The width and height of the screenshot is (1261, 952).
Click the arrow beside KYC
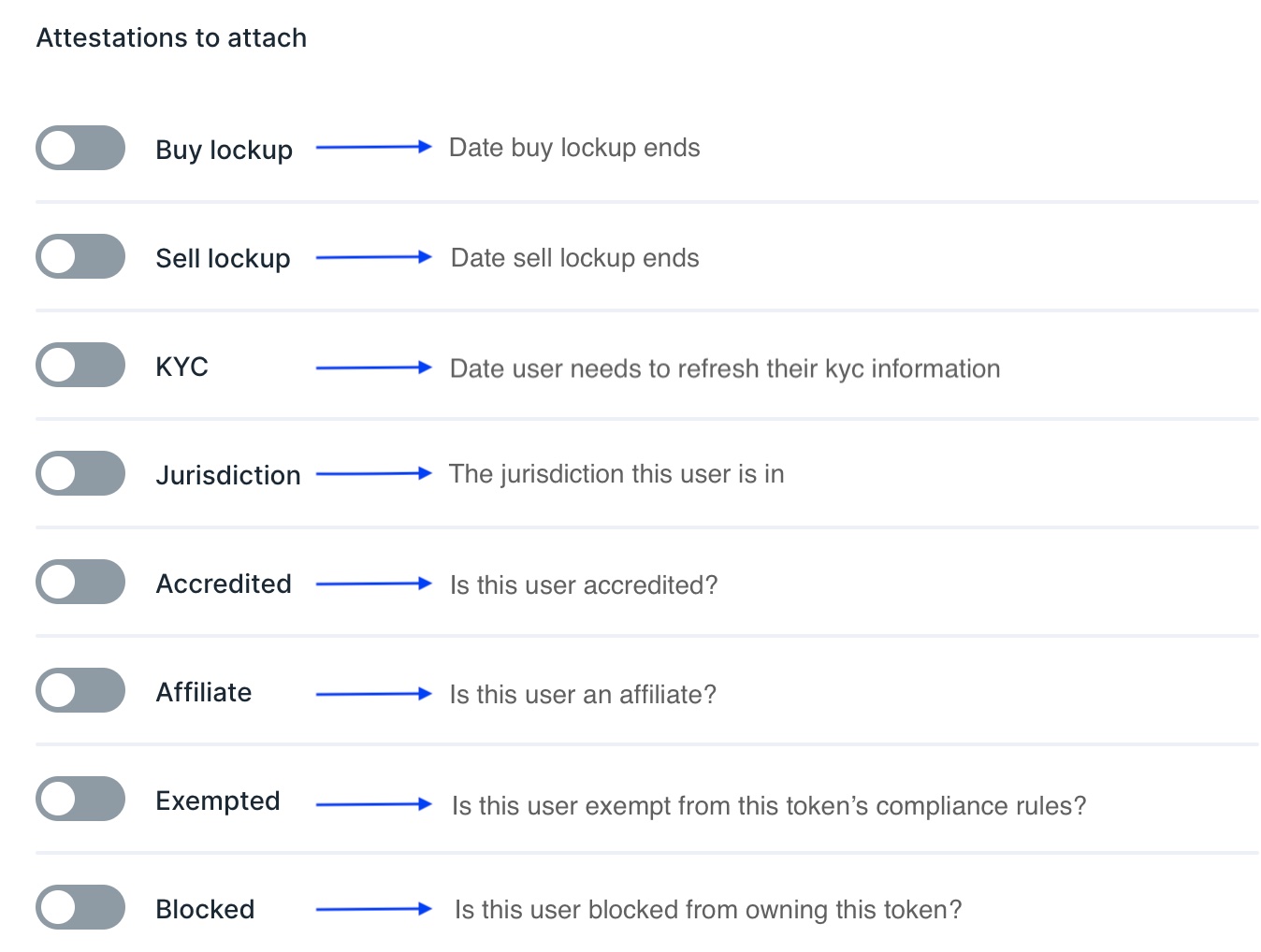click(x=374, y=368)
